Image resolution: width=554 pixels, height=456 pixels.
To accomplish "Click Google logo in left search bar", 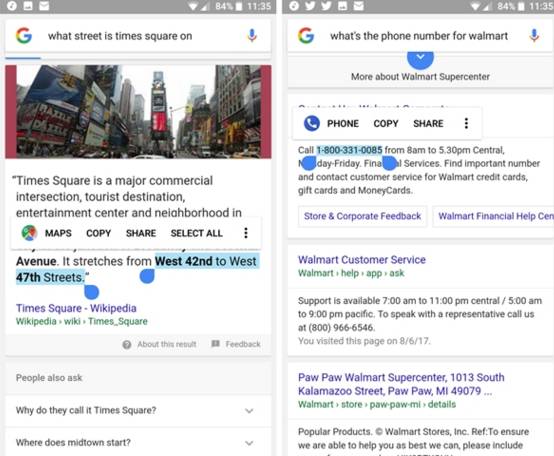I will click(x=24, y=36).
